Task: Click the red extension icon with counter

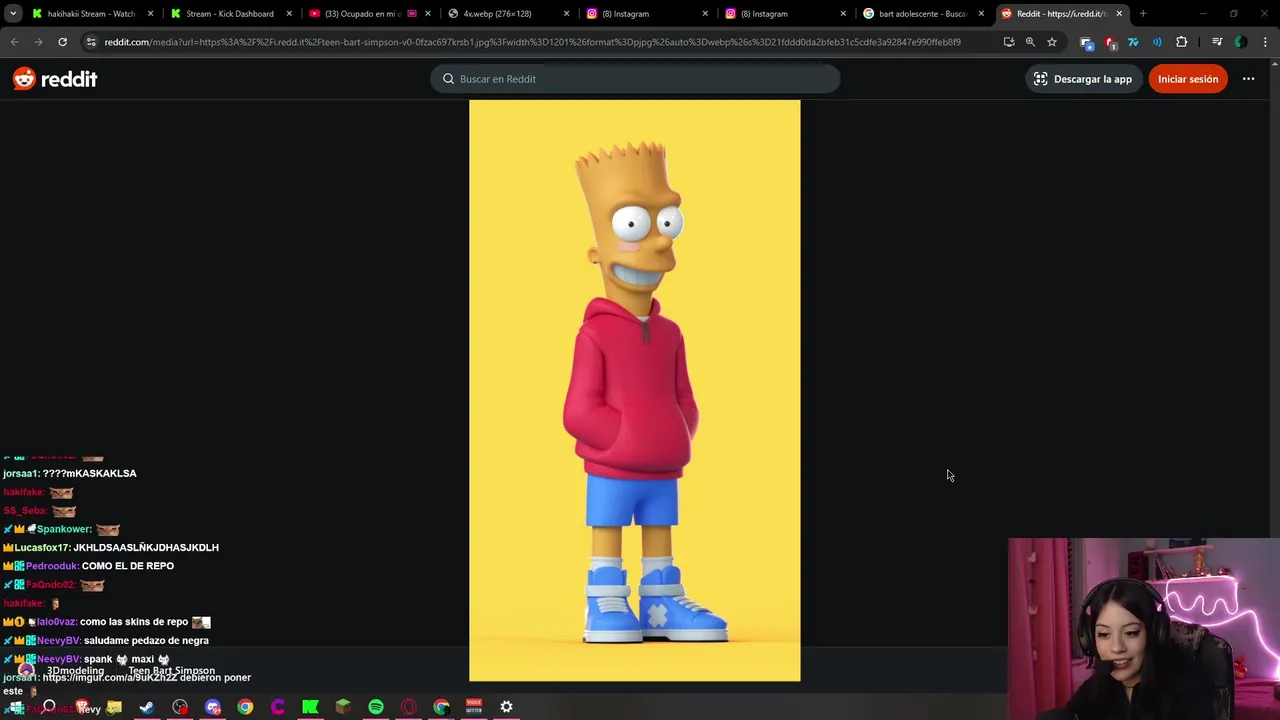Action: click(1110, 42)
